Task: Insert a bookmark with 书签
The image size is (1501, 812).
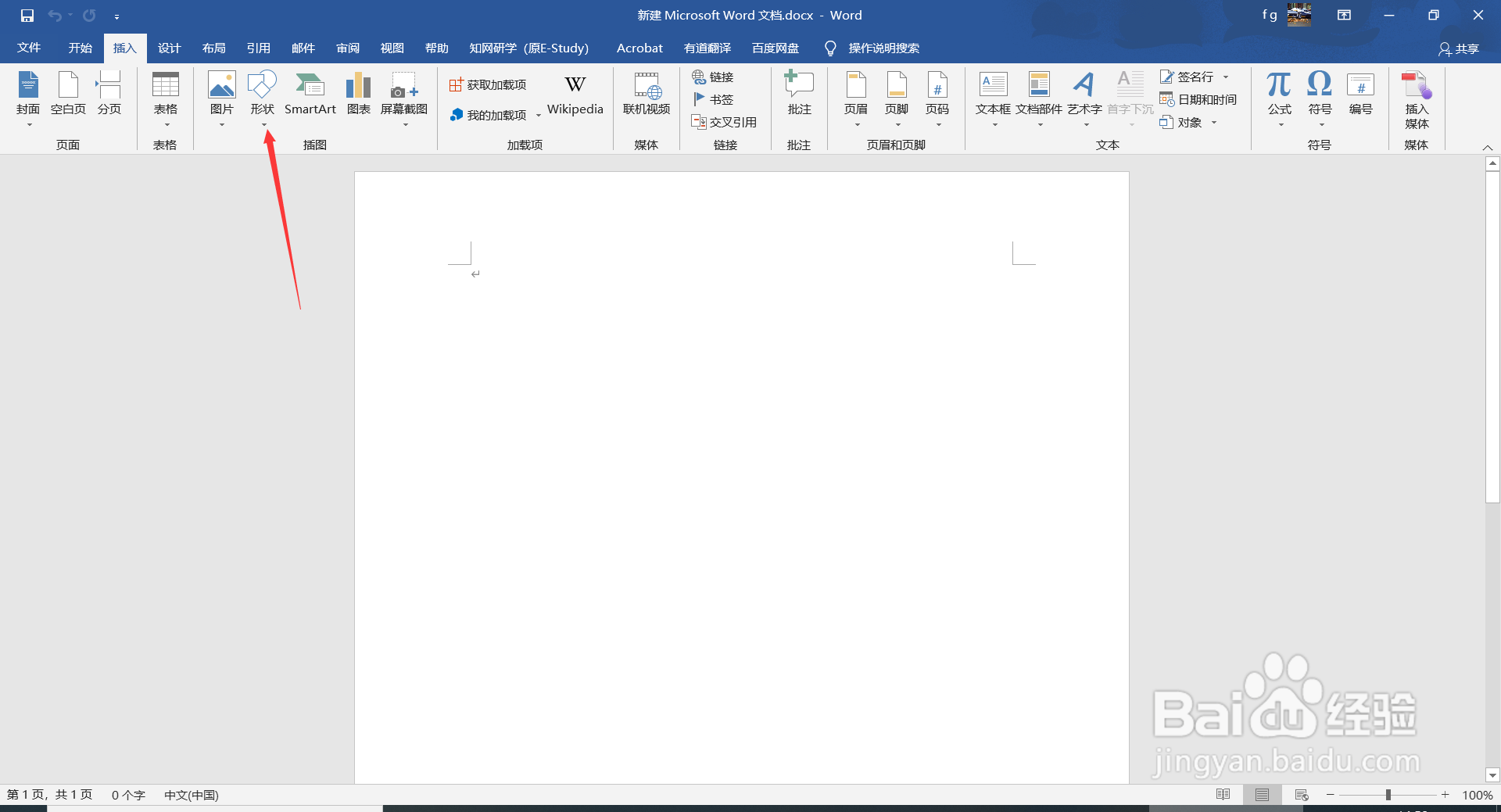Action: [713, 99]
